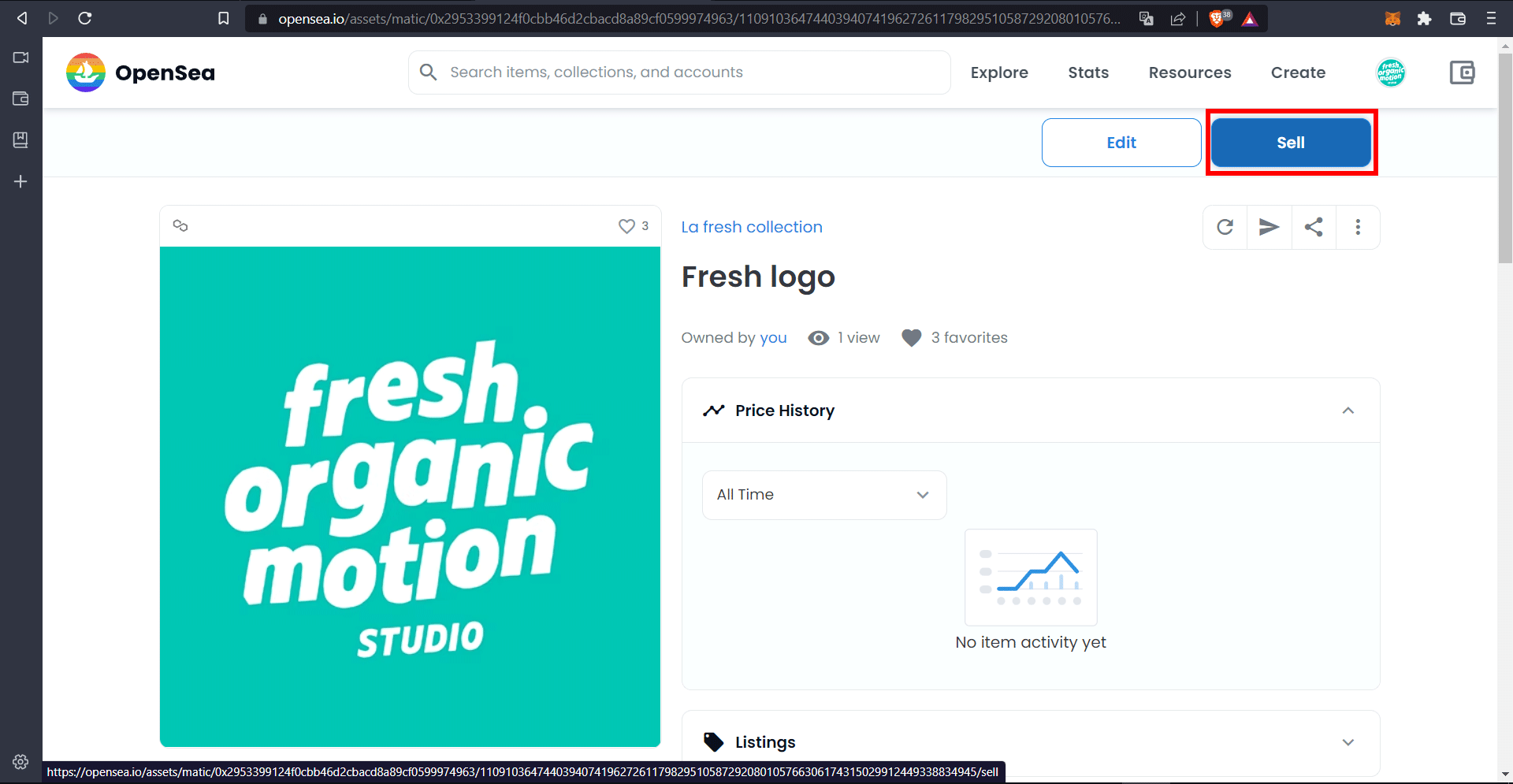This screenshot has width=1513, height=784.
Task: Click the eye view count icon
Action: (819, 338)
